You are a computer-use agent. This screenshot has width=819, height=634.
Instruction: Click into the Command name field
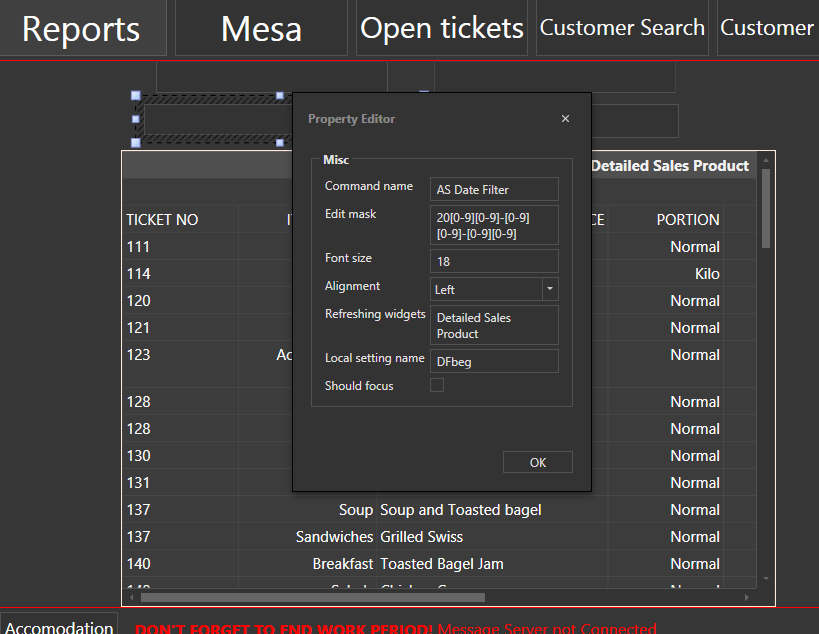click(494, 190)
